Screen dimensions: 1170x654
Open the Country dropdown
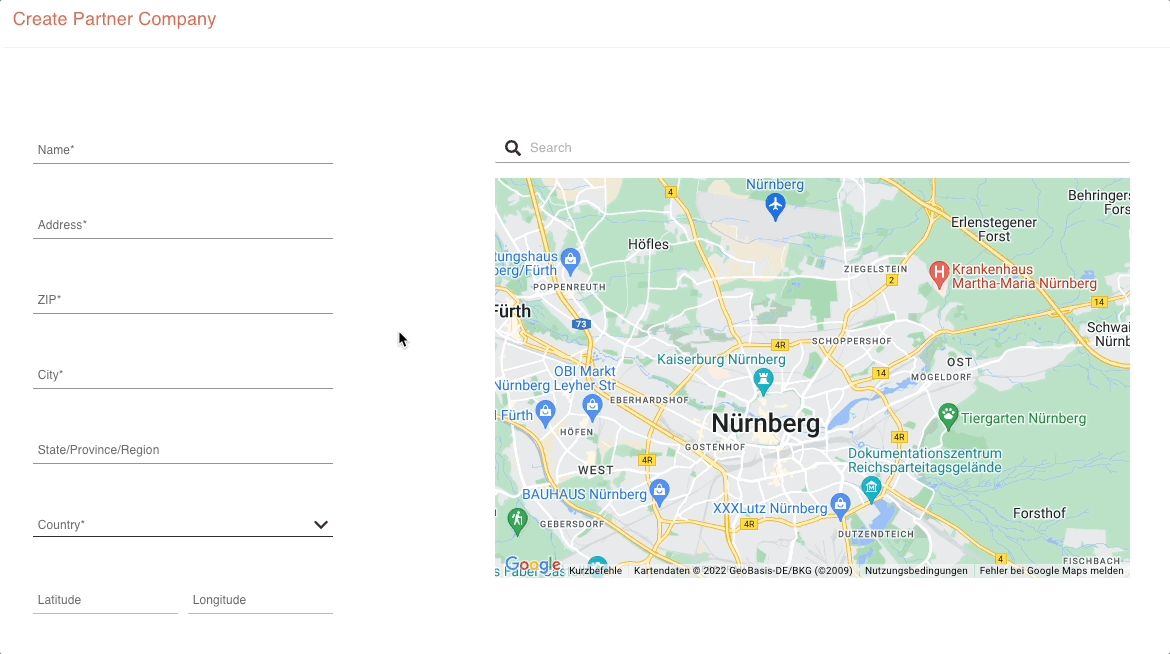[183, 525]
